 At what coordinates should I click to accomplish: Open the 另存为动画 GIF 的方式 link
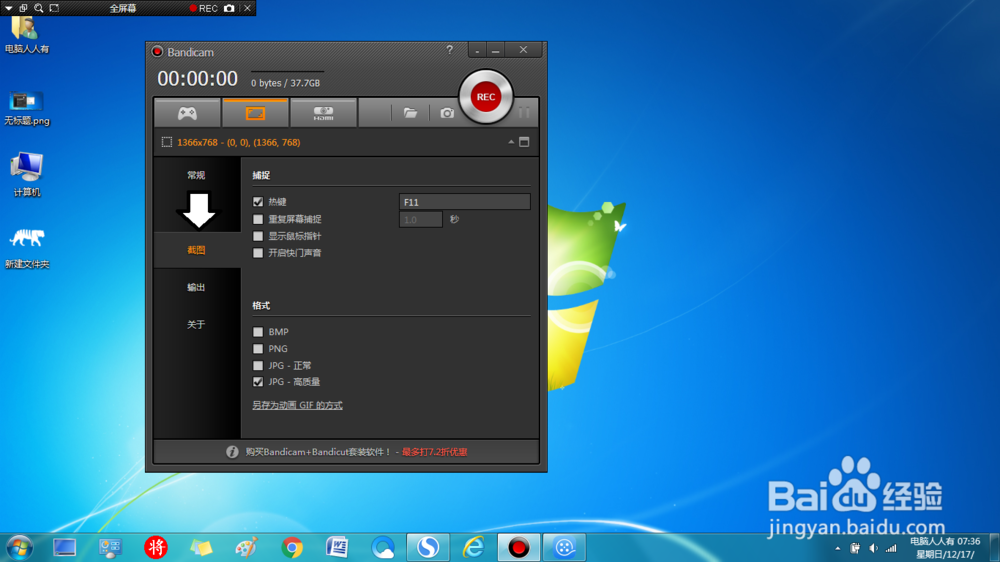(x=297, y=405)
